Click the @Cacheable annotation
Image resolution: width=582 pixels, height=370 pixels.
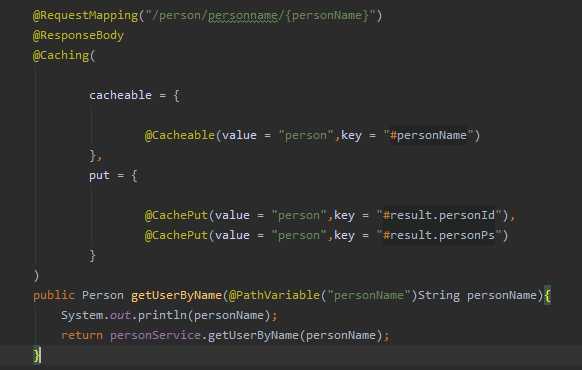pyautogui.click(x=180, y=135)
